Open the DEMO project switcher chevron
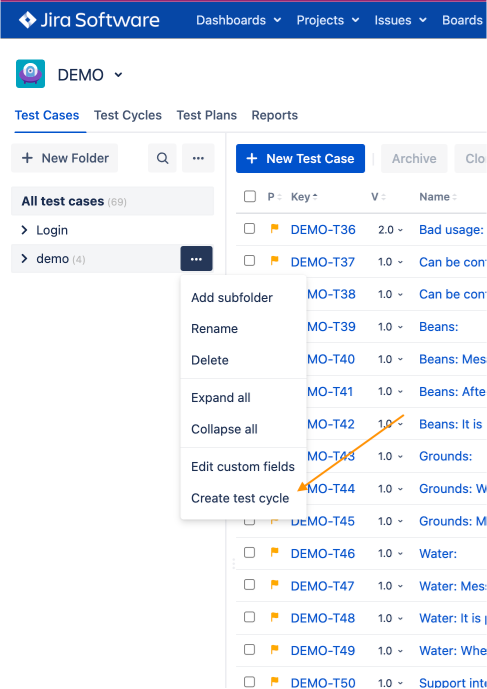Image resolution: width=487 pixels, height=689 pixels. (118, 75)
